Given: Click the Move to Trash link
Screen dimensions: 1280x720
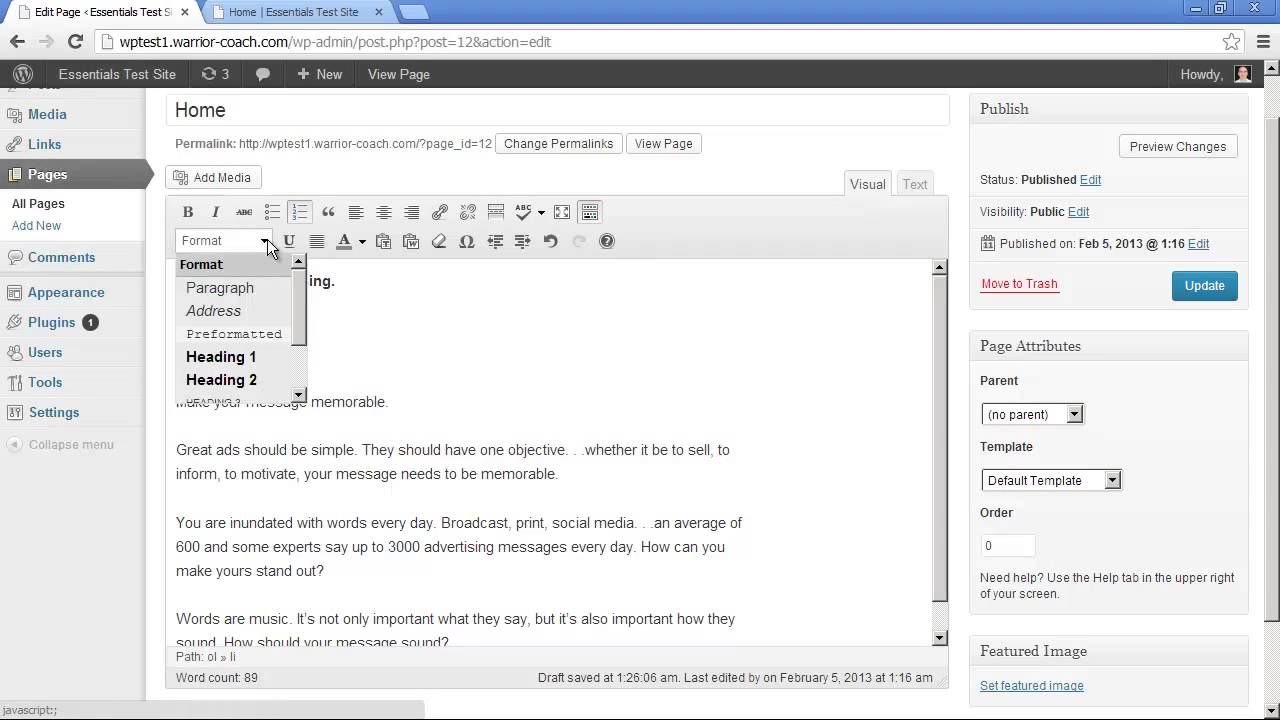Looking at the screenshot, I should 1019,284.
